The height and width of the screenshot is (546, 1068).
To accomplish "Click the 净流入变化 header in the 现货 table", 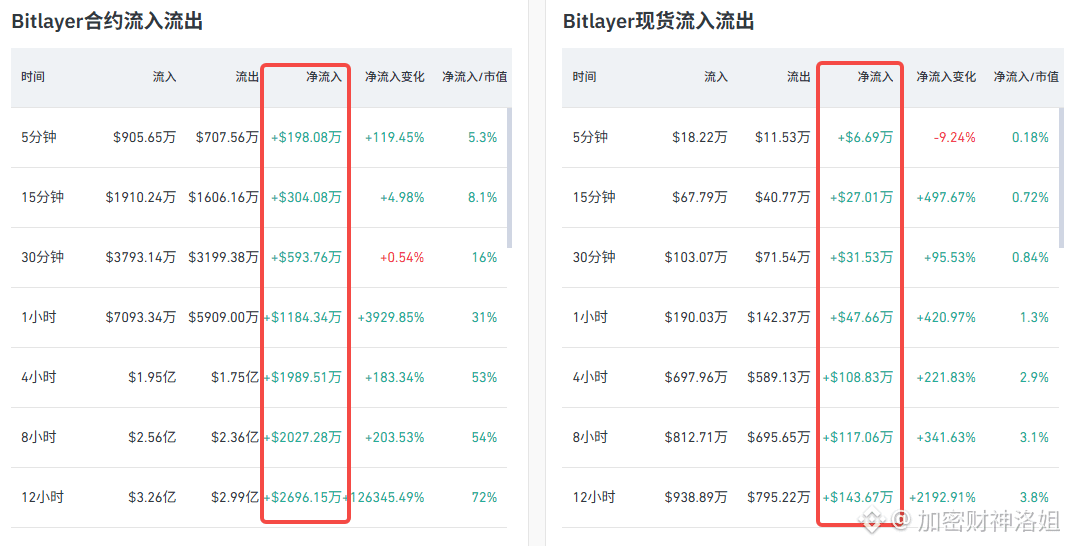I will [x=946, y=77].
